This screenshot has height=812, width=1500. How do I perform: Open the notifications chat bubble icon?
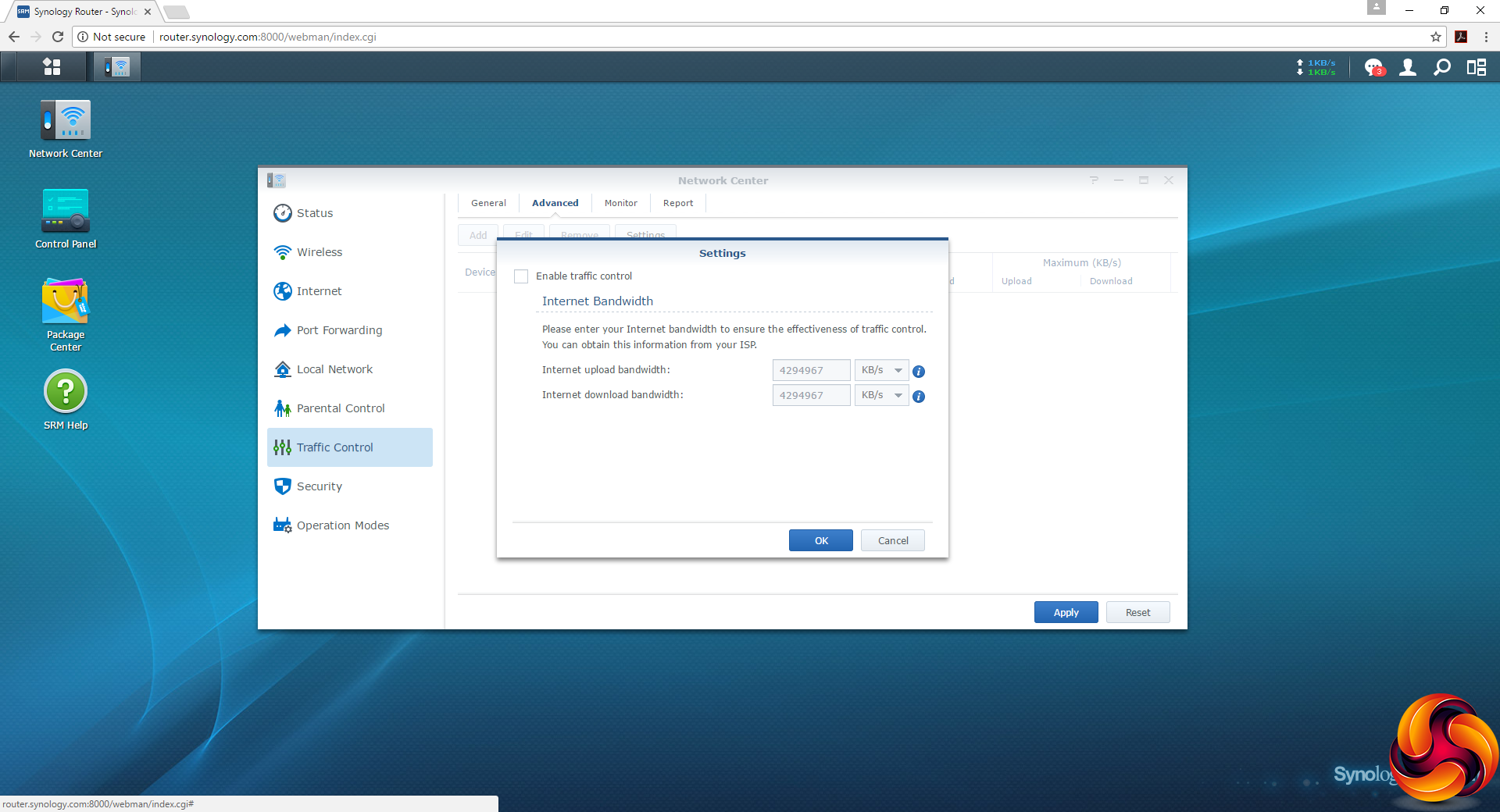[x=1373, y=68]
